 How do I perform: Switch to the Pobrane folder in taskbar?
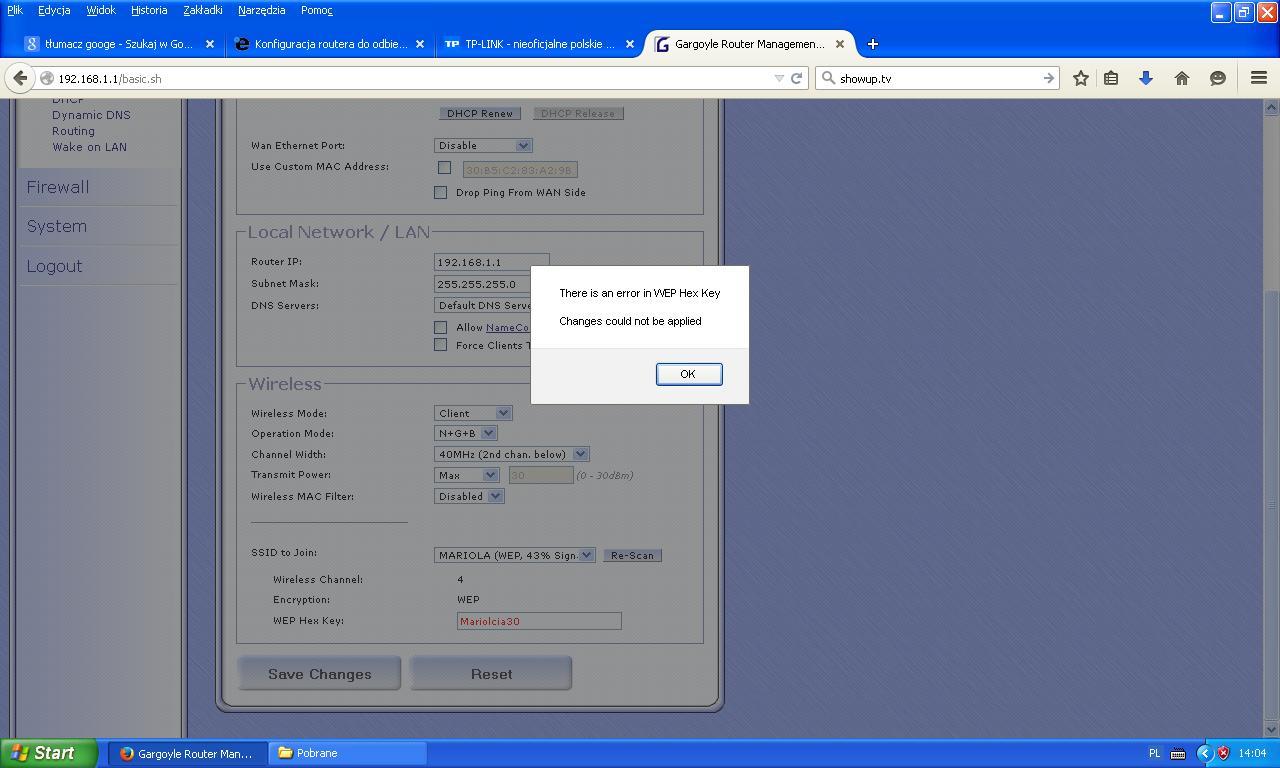pyautogui.click(x=347, y=753)
